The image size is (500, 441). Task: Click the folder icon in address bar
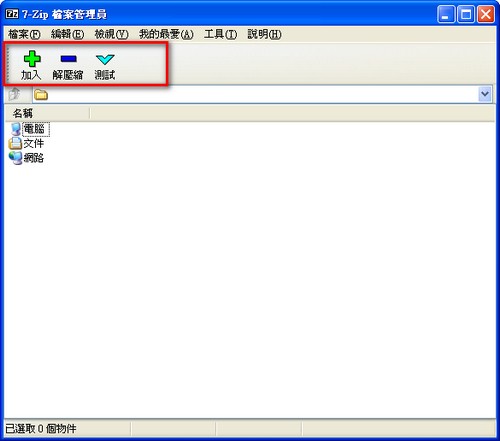(x=41, y=95)
